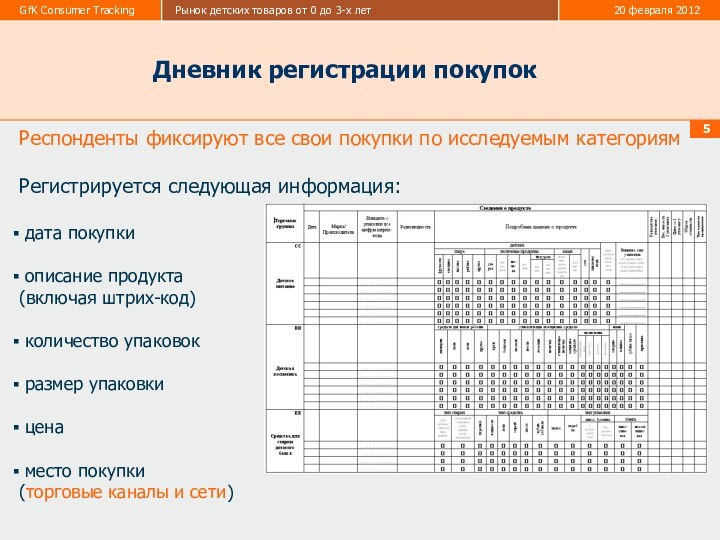The height and width of the screenshot is (540, 720).
Task: Click the slide number 5 badge
Action: pos(706,130)
